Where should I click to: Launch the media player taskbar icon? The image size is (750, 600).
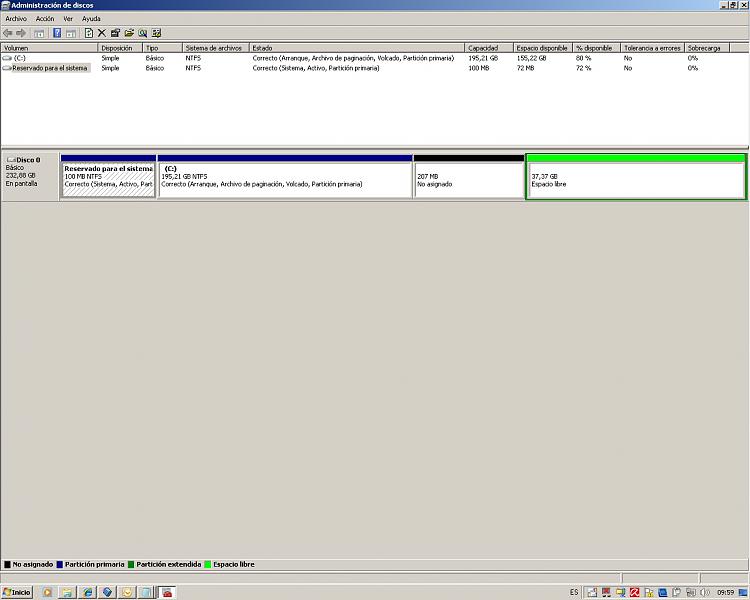tap(47, 592)
